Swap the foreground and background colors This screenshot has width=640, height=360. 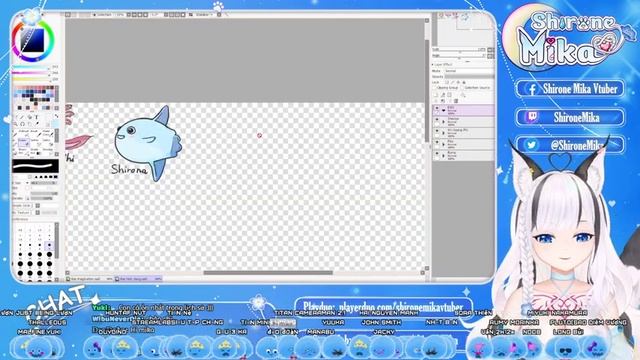(x=57, y=116)
